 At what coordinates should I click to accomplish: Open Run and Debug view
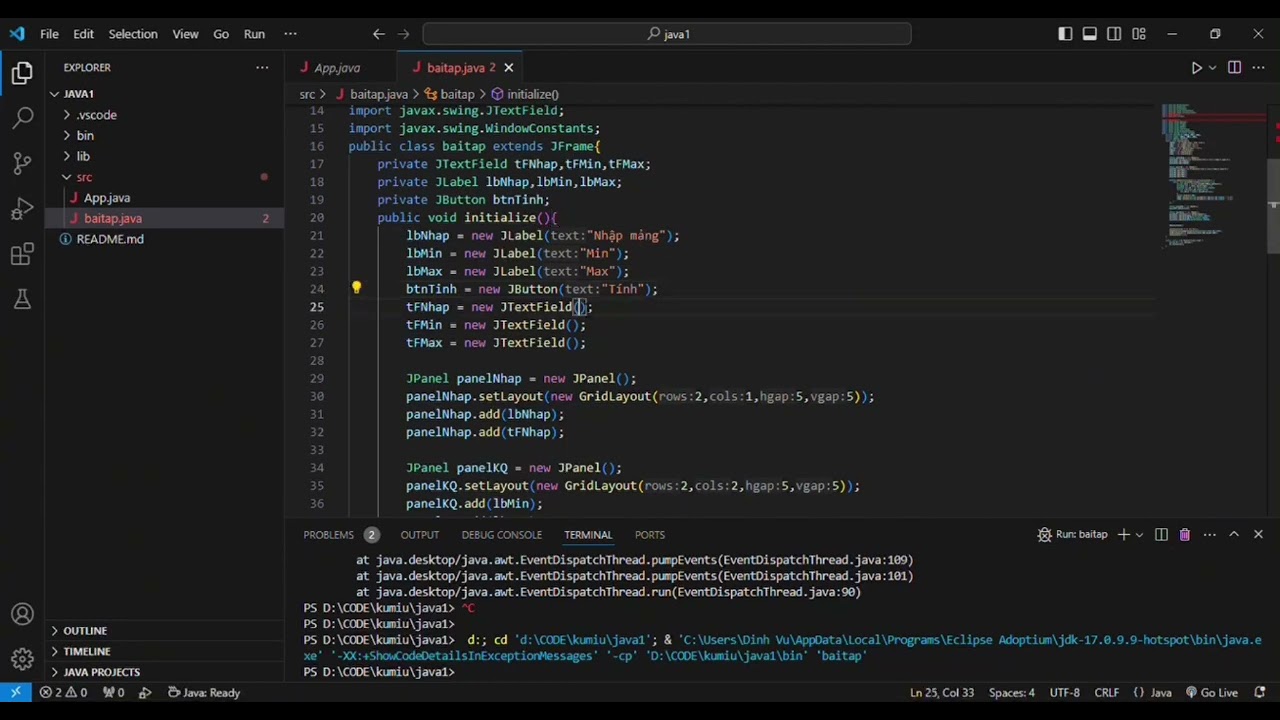22,209
